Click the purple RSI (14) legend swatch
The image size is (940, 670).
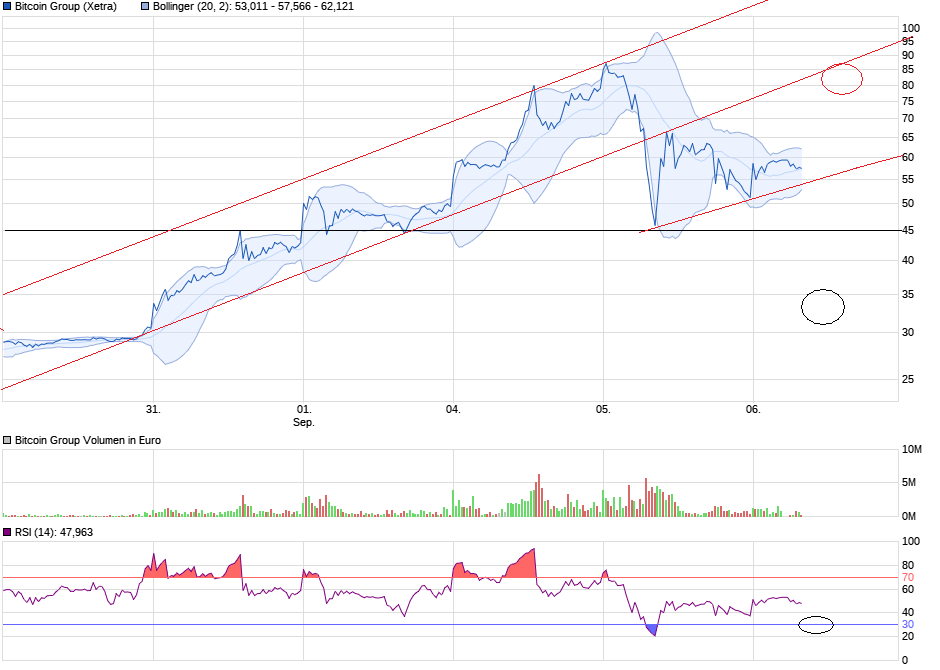pos(7,532)
